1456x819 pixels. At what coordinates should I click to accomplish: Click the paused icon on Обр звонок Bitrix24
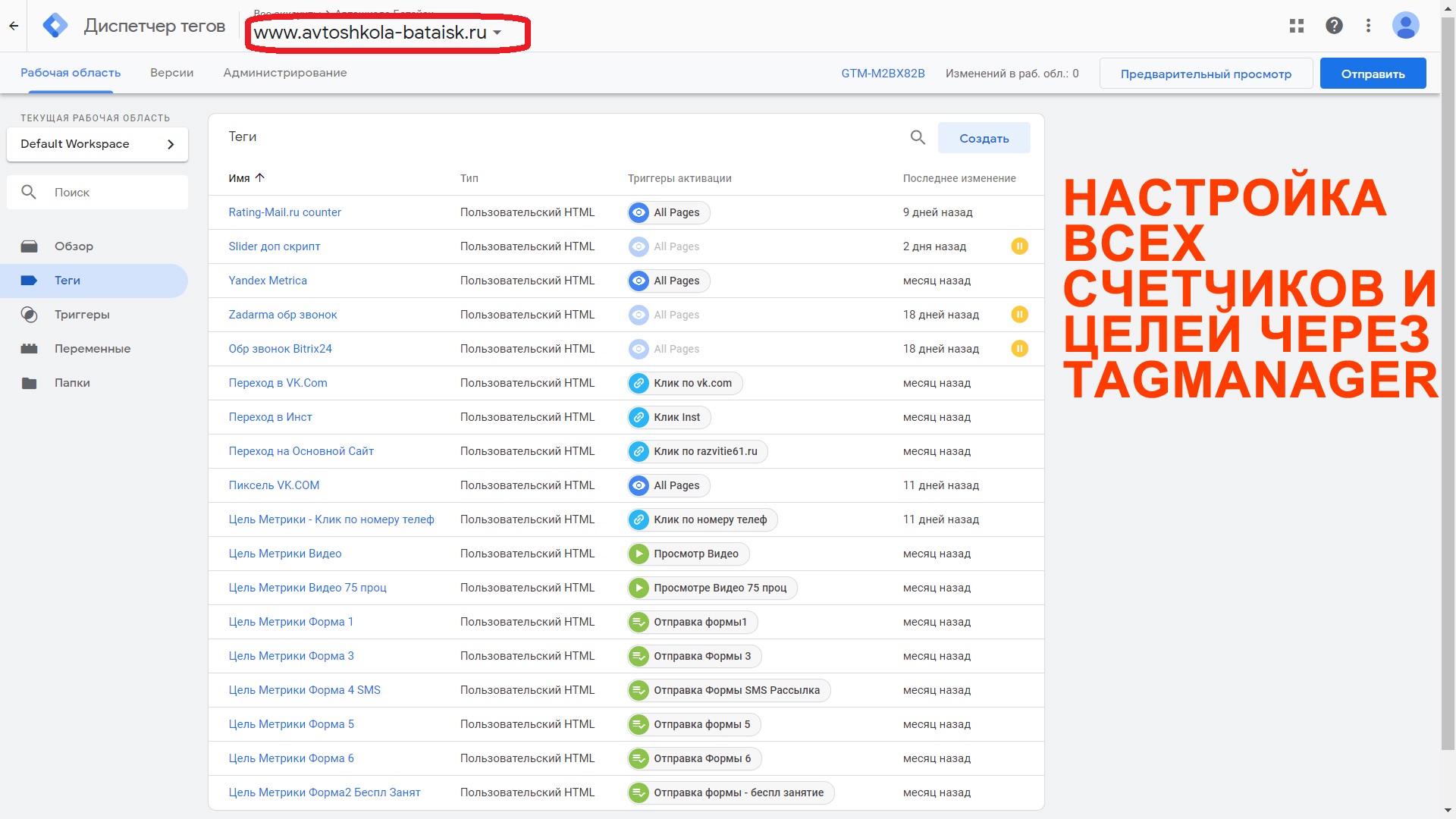coord(1020,348)
